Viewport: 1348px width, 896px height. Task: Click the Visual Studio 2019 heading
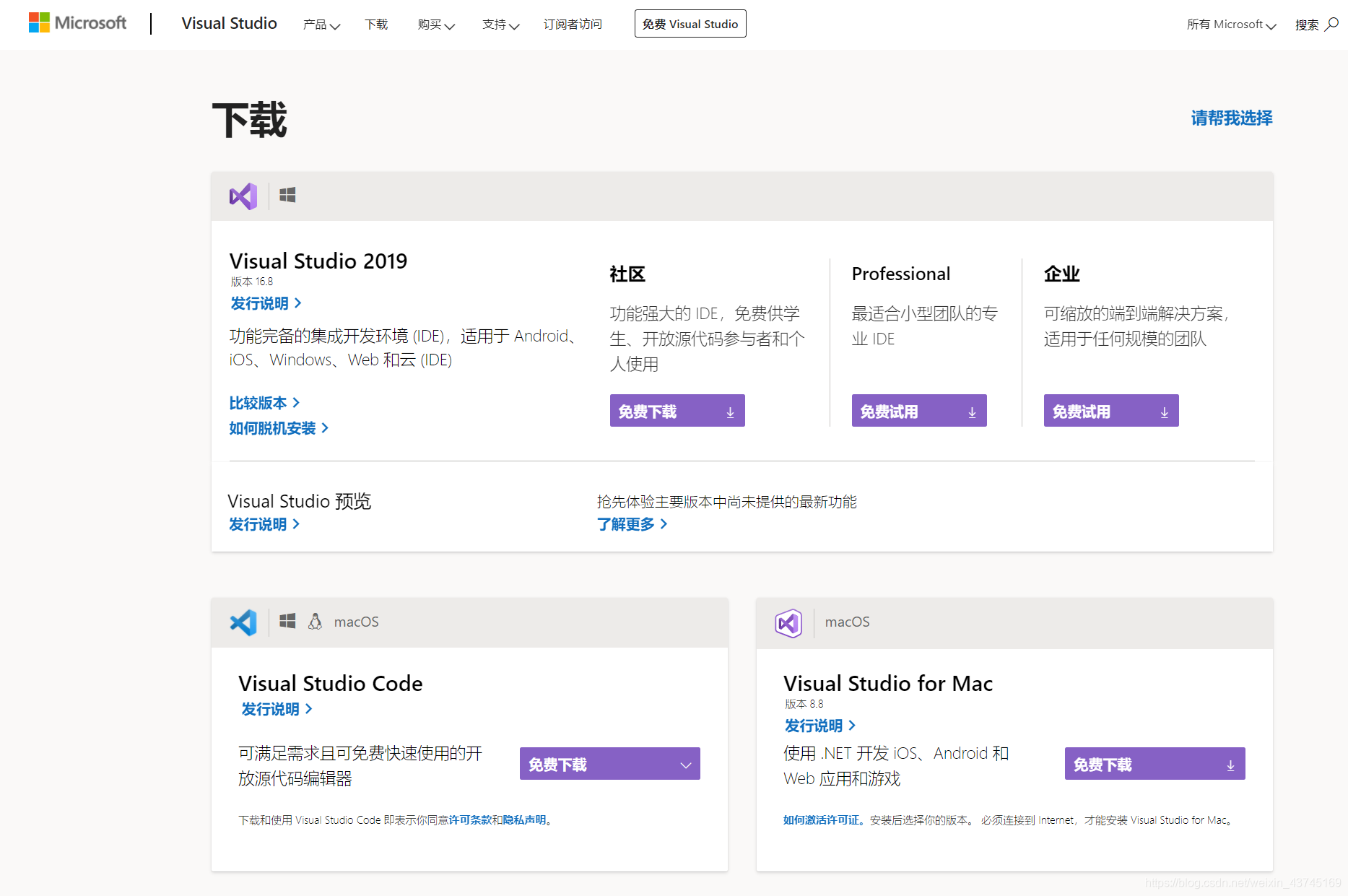[x=318, y=261]
